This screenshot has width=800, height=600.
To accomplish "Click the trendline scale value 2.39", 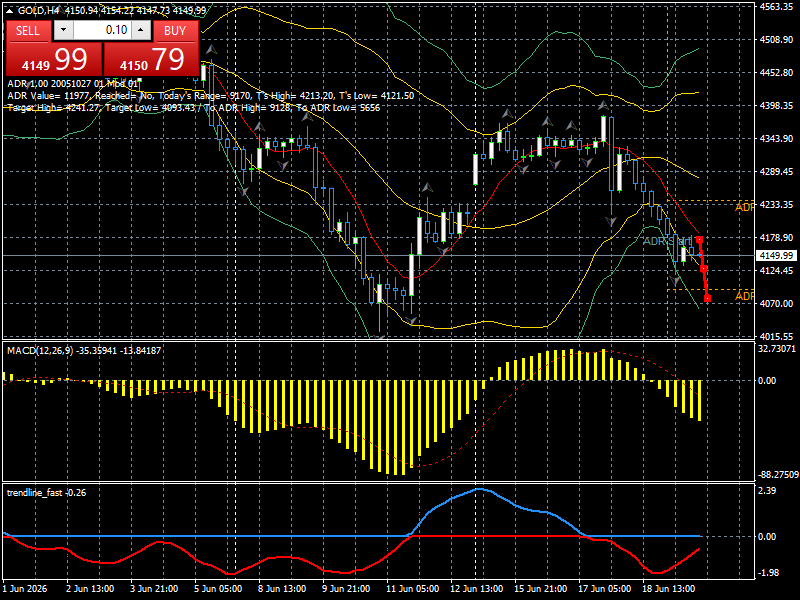I will [767, 491].
